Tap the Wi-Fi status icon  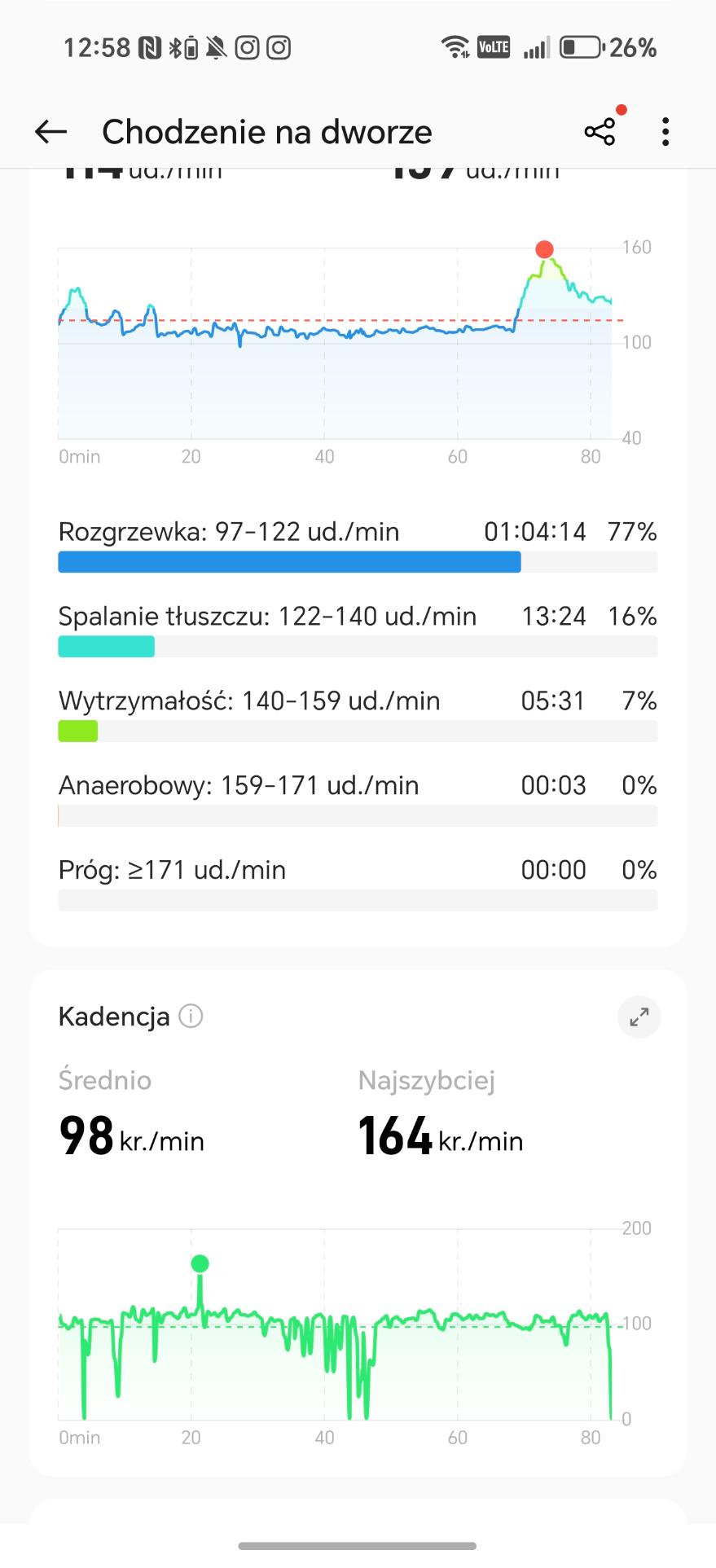coord(455,47)
